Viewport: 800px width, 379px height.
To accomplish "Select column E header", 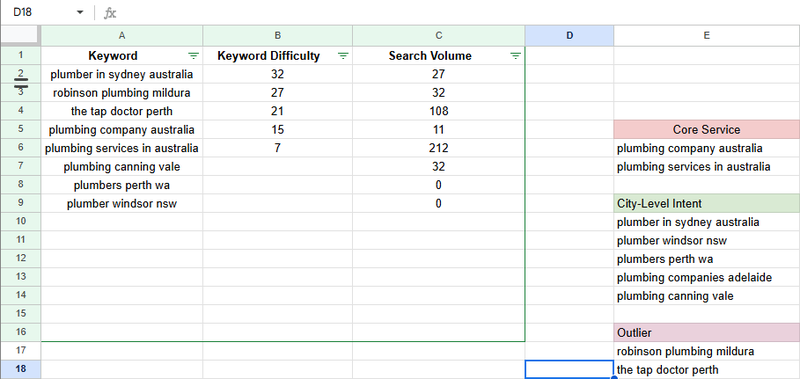I will coord(707,36).
